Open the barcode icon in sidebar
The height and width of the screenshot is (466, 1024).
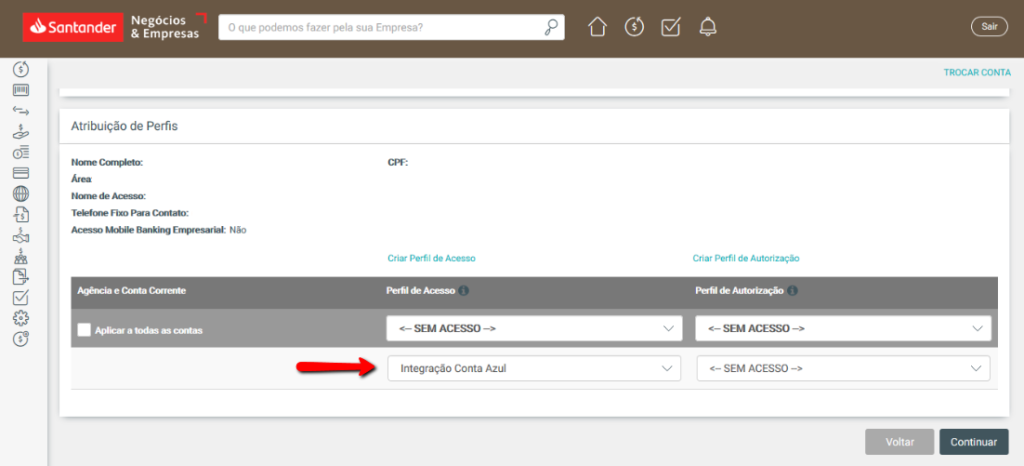coord(21,89)
